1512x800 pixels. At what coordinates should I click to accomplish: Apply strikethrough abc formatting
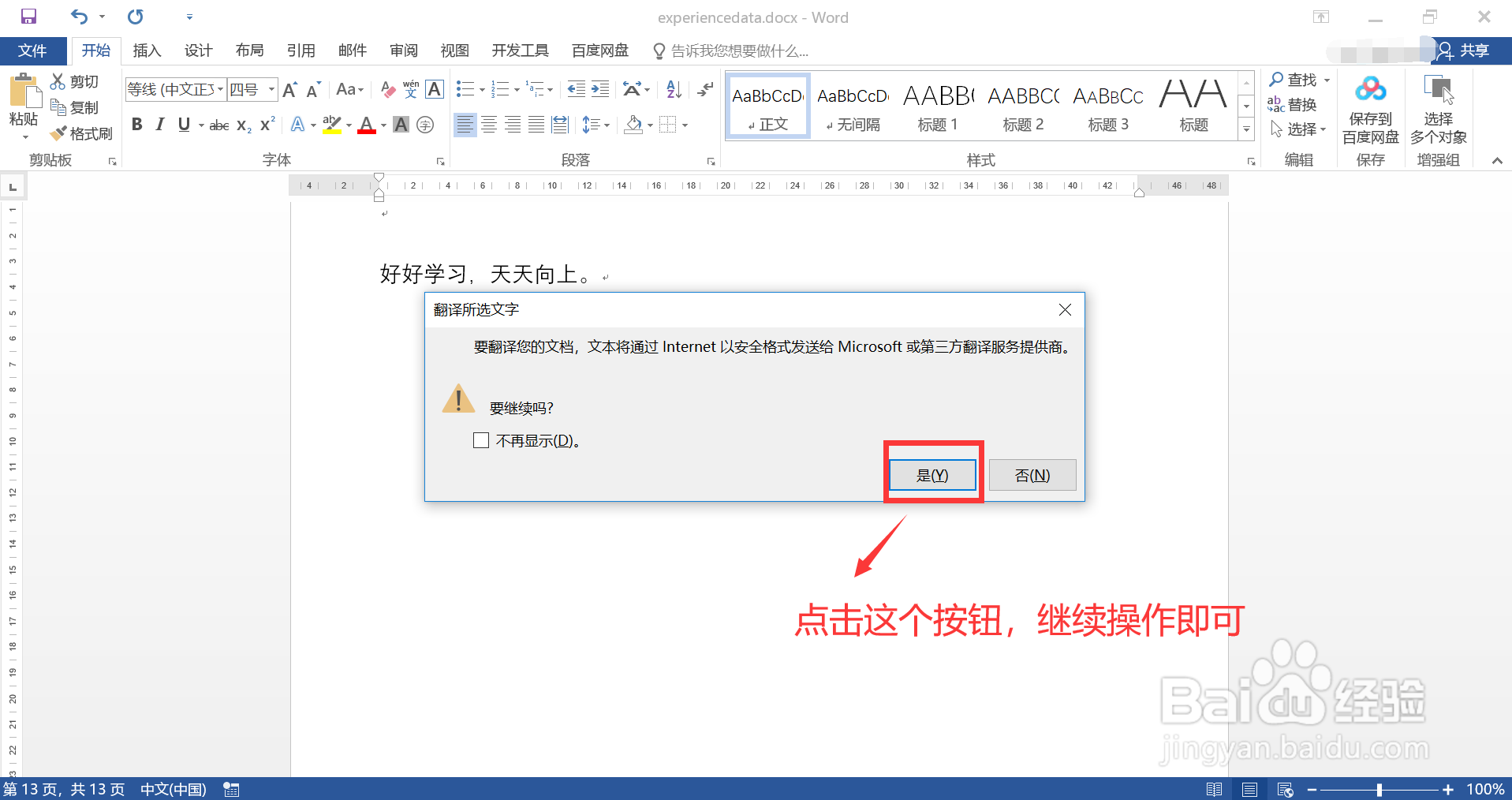pos(219,125)
